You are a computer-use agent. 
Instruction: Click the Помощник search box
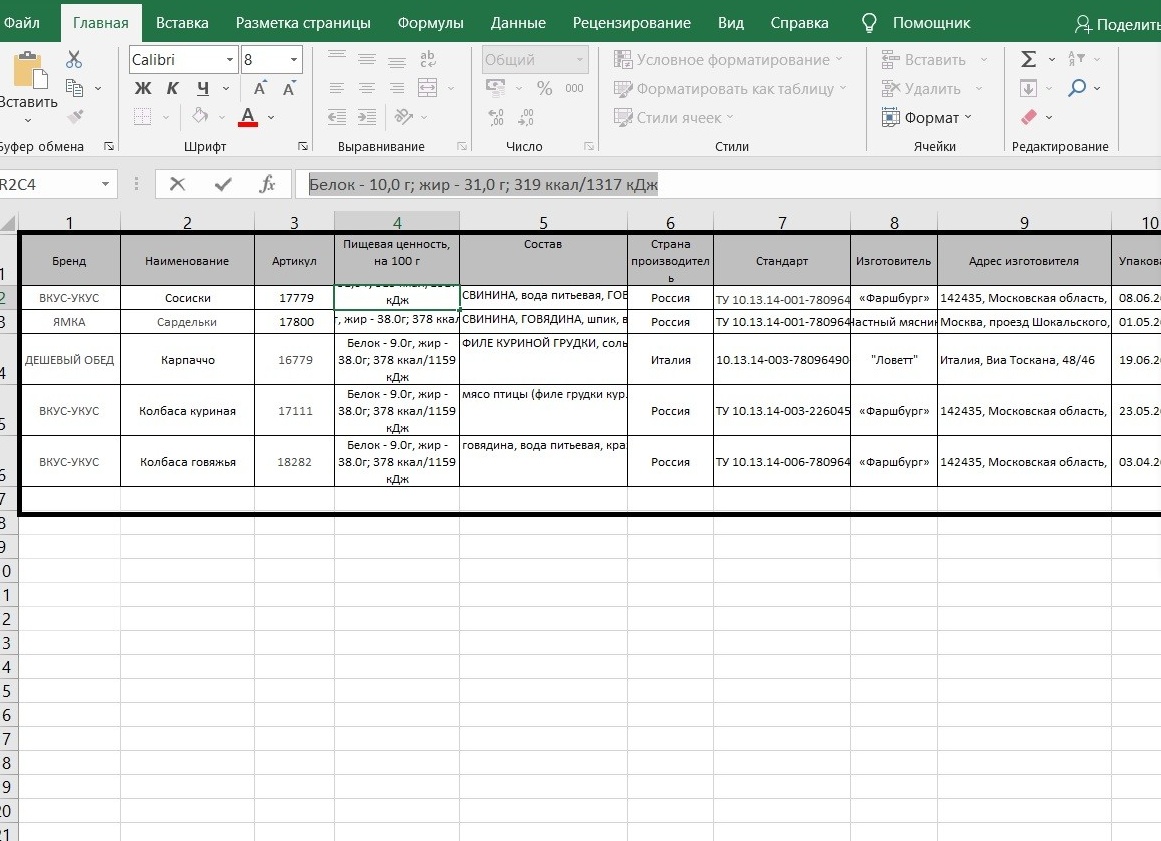coord(917,23)
